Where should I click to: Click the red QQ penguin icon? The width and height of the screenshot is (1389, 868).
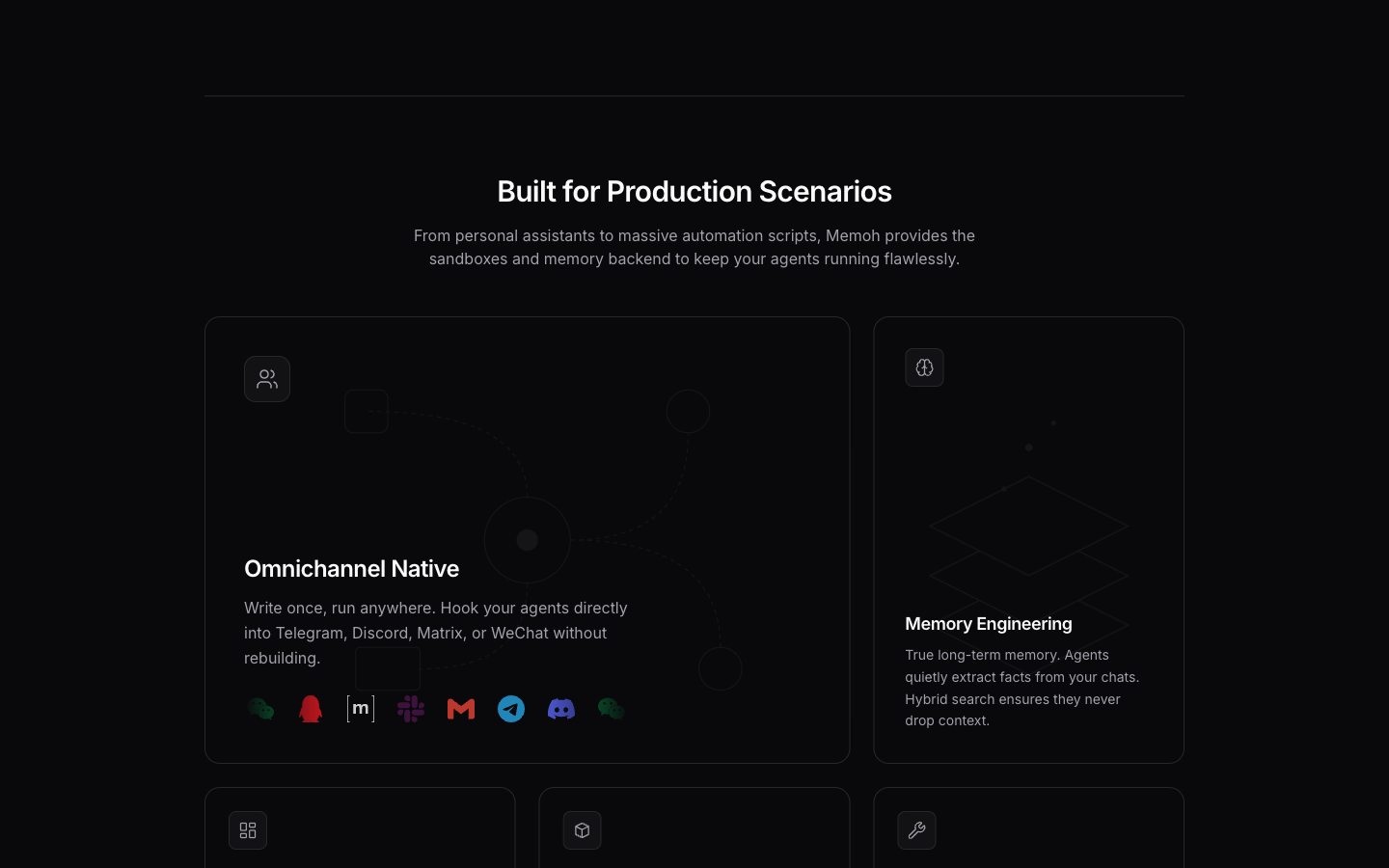(311, 709)
